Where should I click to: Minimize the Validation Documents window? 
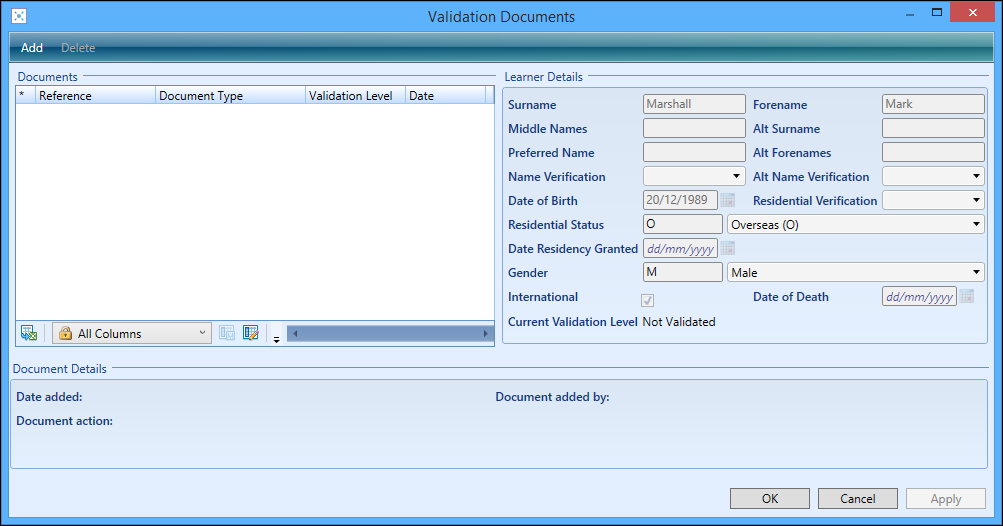[x=910, y=13]
